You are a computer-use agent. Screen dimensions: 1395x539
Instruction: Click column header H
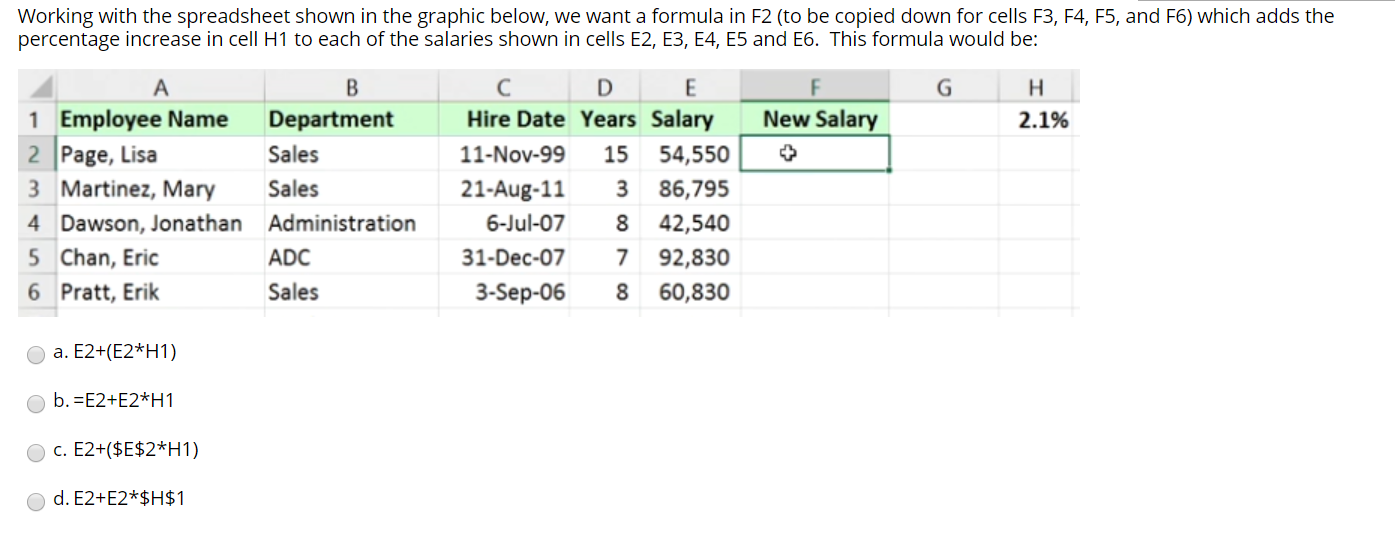pos(1042,87)
